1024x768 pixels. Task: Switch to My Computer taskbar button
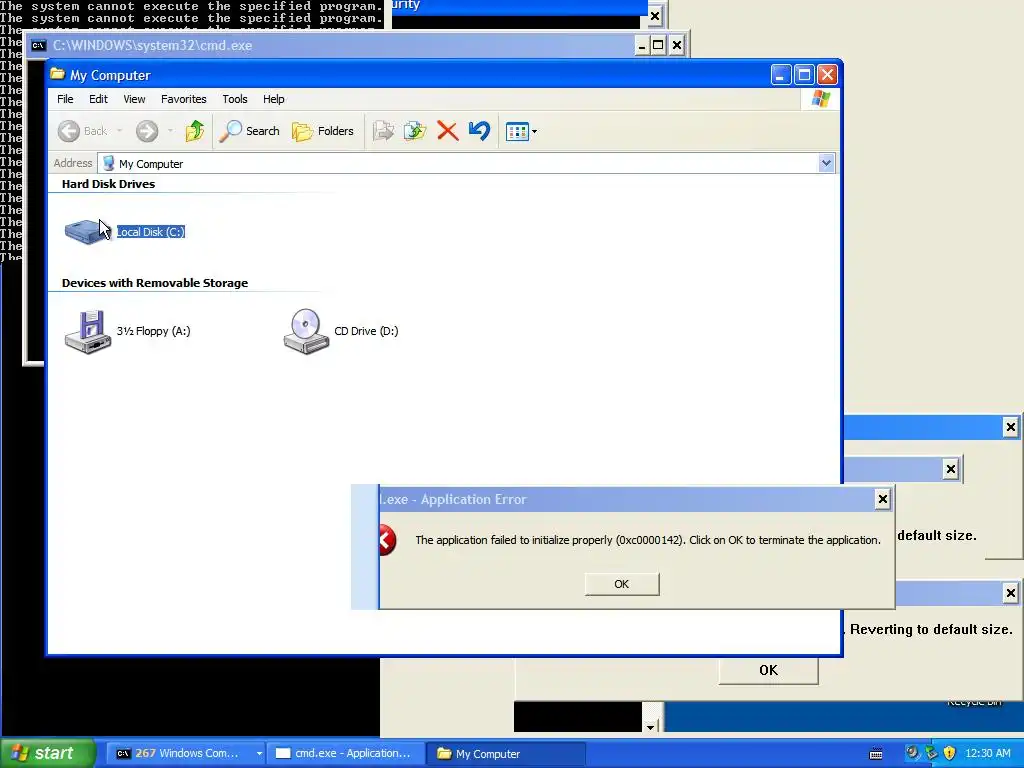point(505,754)
